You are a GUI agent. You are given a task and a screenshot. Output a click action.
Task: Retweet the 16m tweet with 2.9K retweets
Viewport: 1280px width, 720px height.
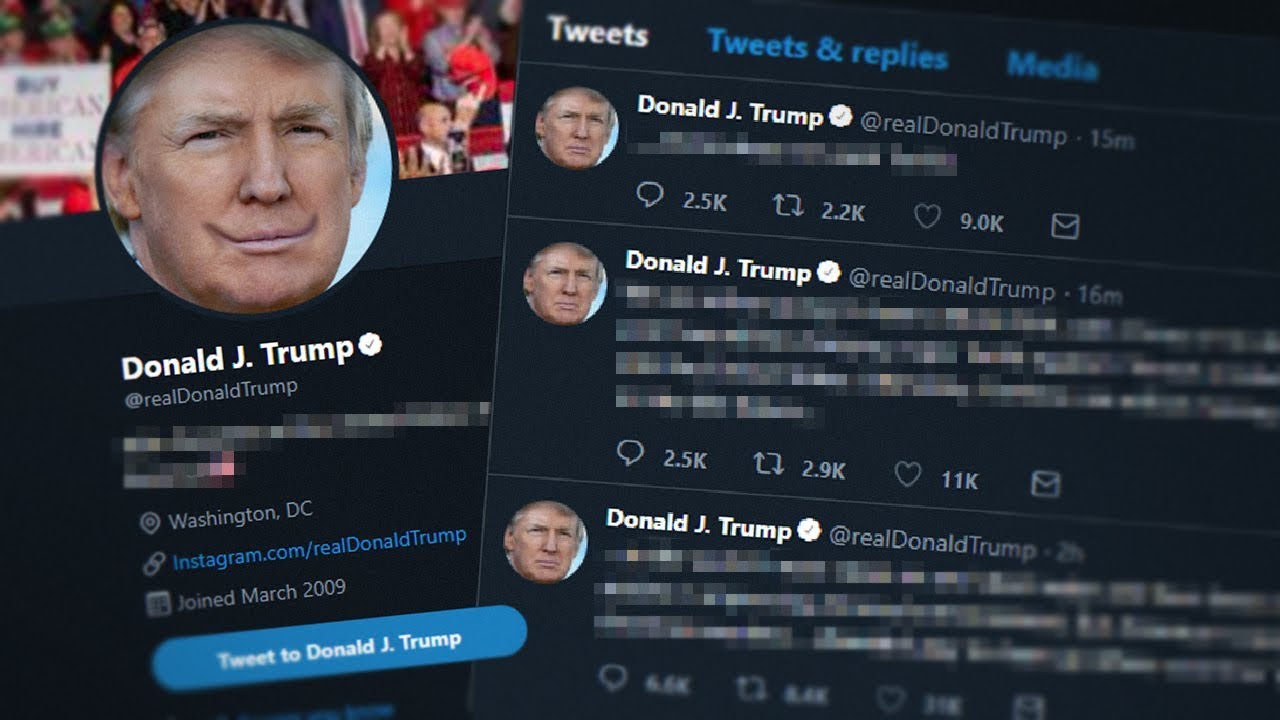(768, 463)
